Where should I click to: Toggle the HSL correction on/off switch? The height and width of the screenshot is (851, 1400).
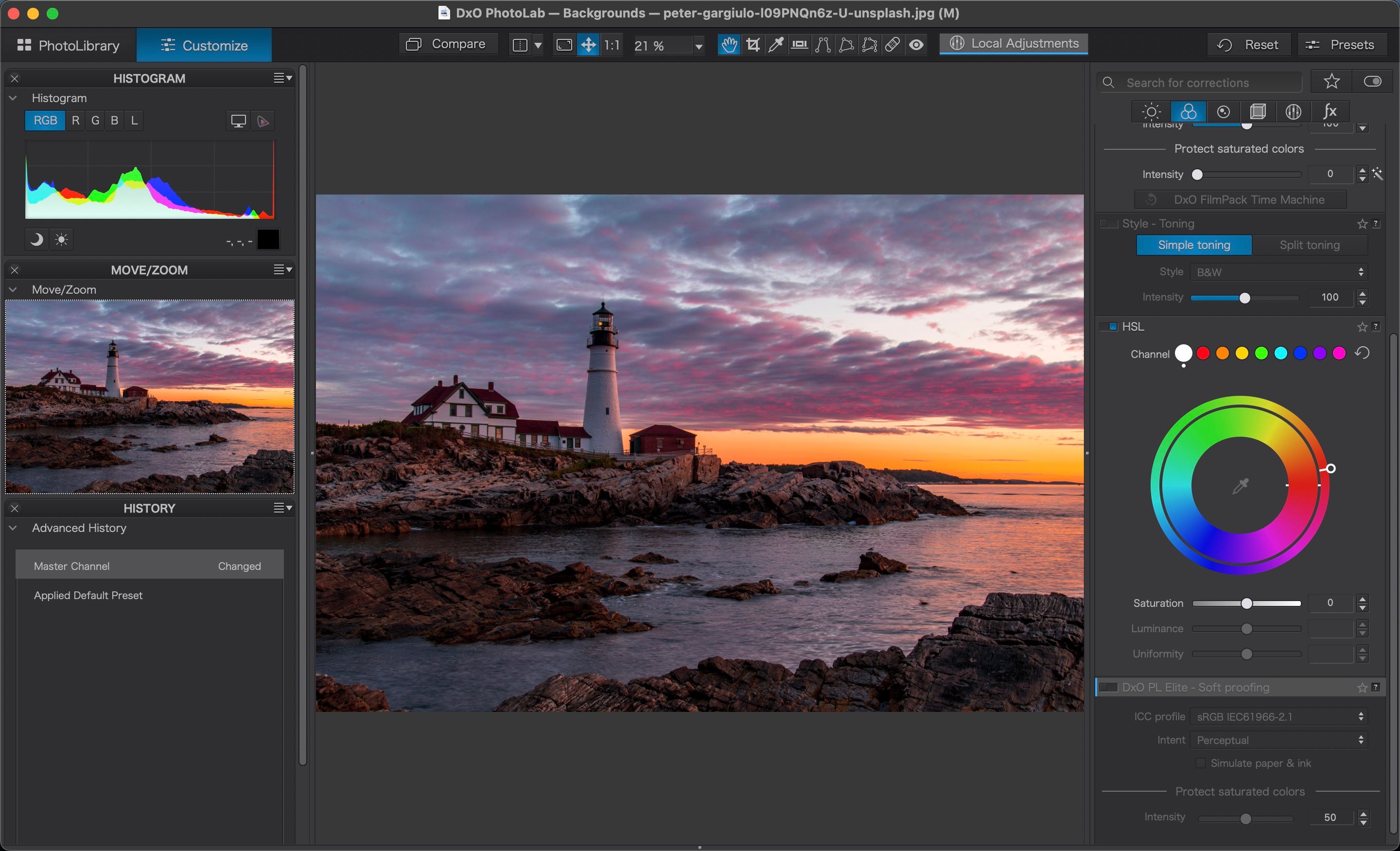click(x=1108, y=326)
